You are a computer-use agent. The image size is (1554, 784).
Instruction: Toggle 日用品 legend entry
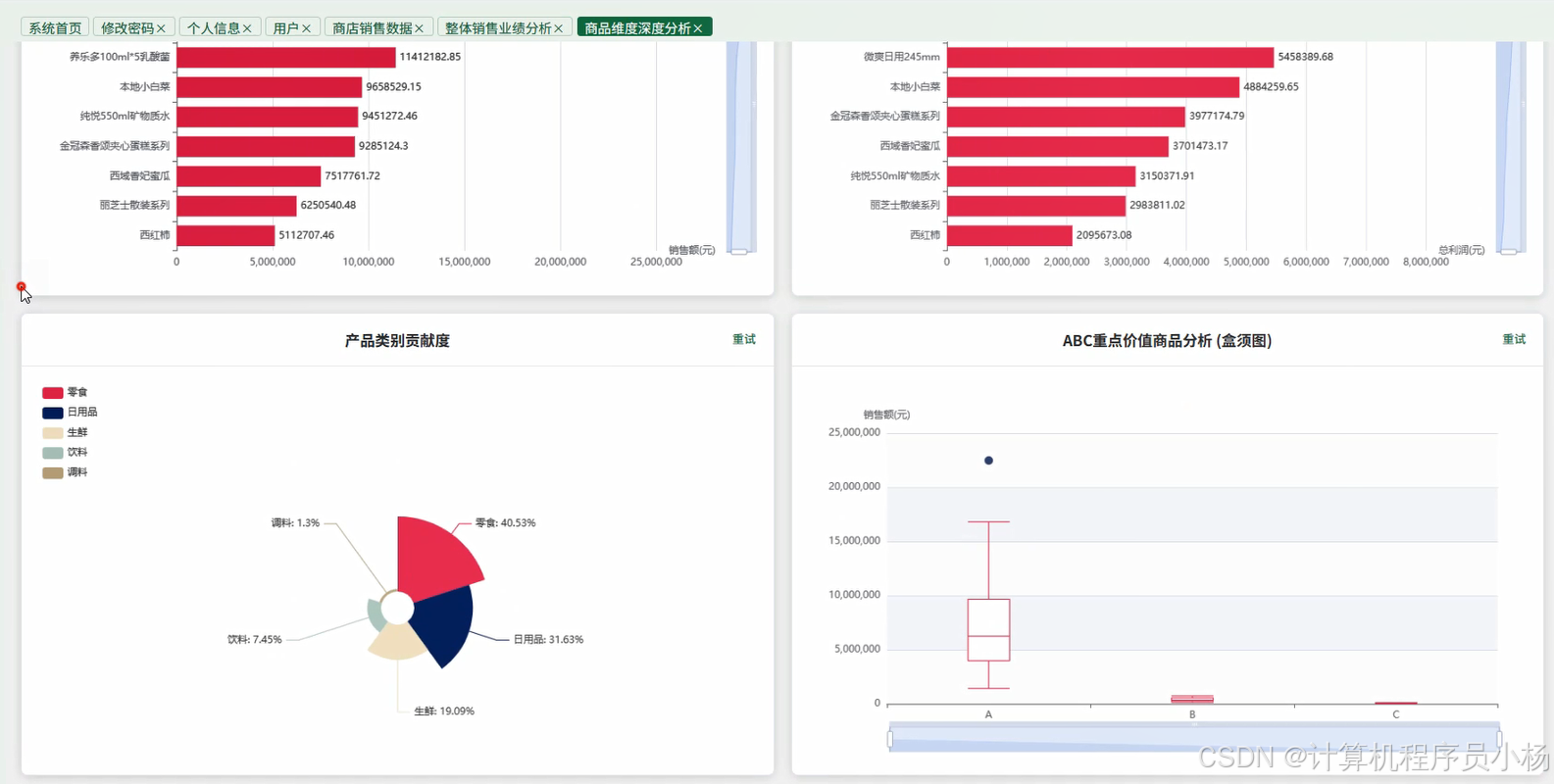click(x=70, y=413)
